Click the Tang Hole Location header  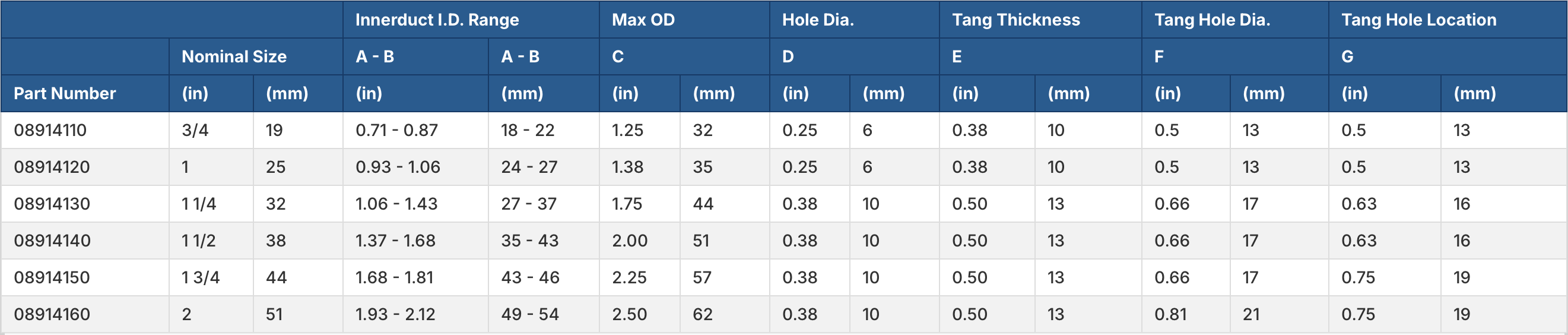tap(1418, 20)
